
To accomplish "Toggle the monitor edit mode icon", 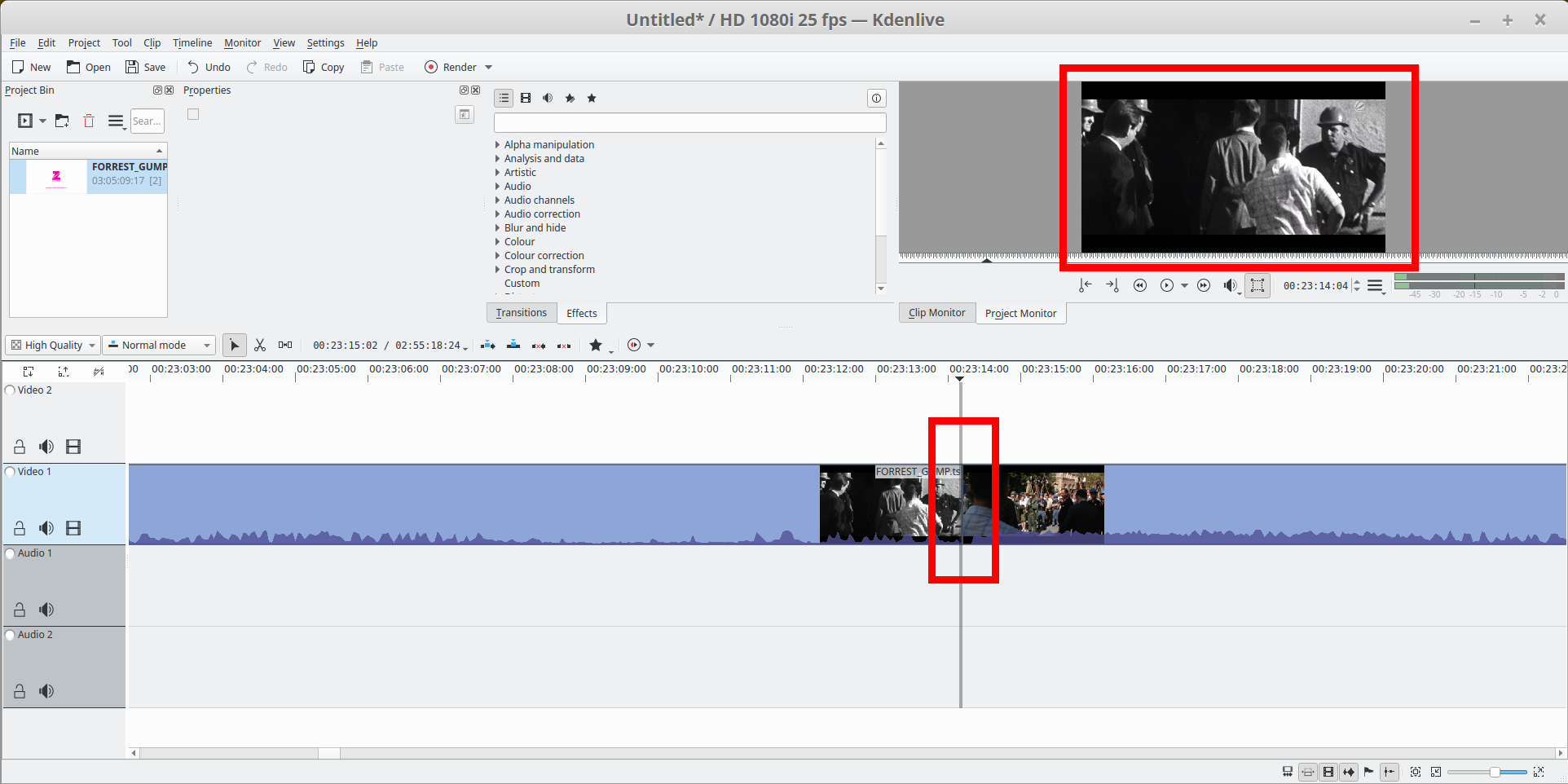I will pos(1257,285).
